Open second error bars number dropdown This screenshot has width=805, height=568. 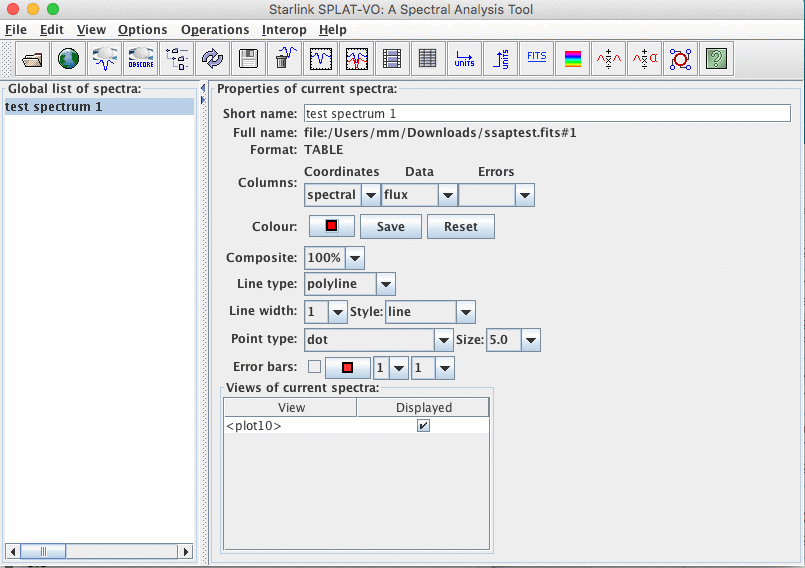445,368
